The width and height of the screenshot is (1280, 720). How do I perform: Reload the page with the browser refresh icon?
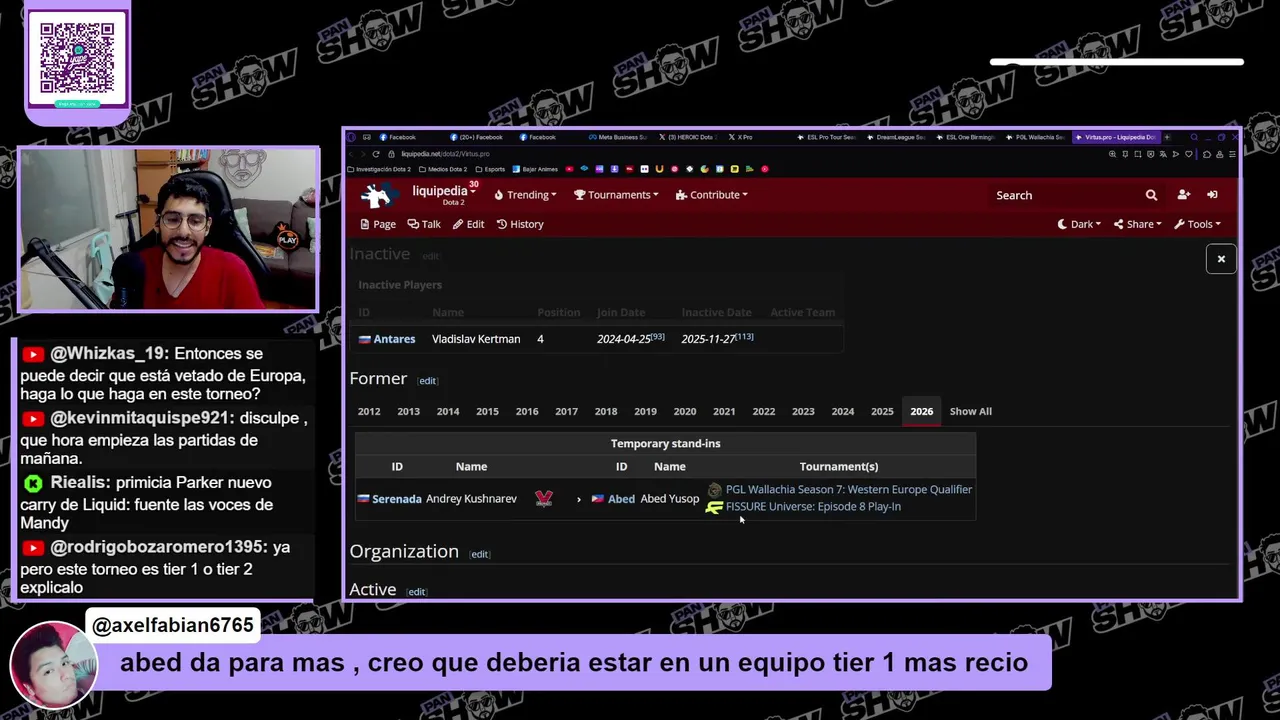(376, 154)
